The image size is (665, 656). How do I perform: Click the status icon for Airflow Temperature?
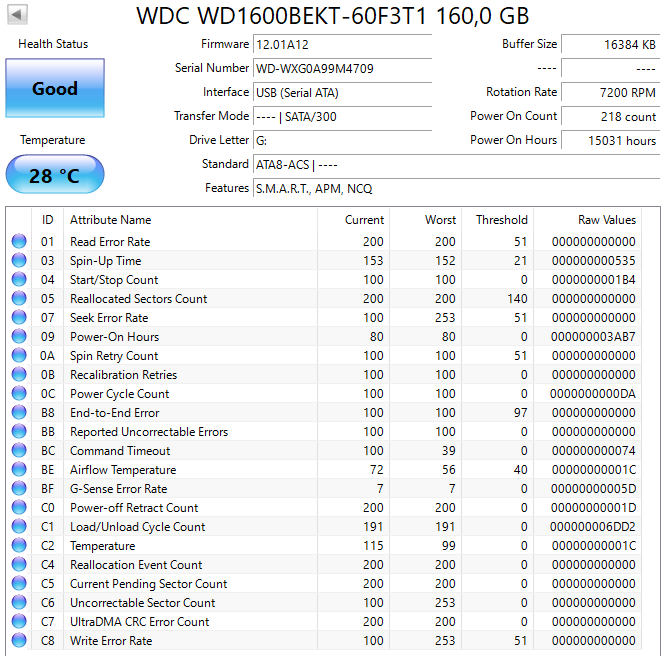[19, 470]
